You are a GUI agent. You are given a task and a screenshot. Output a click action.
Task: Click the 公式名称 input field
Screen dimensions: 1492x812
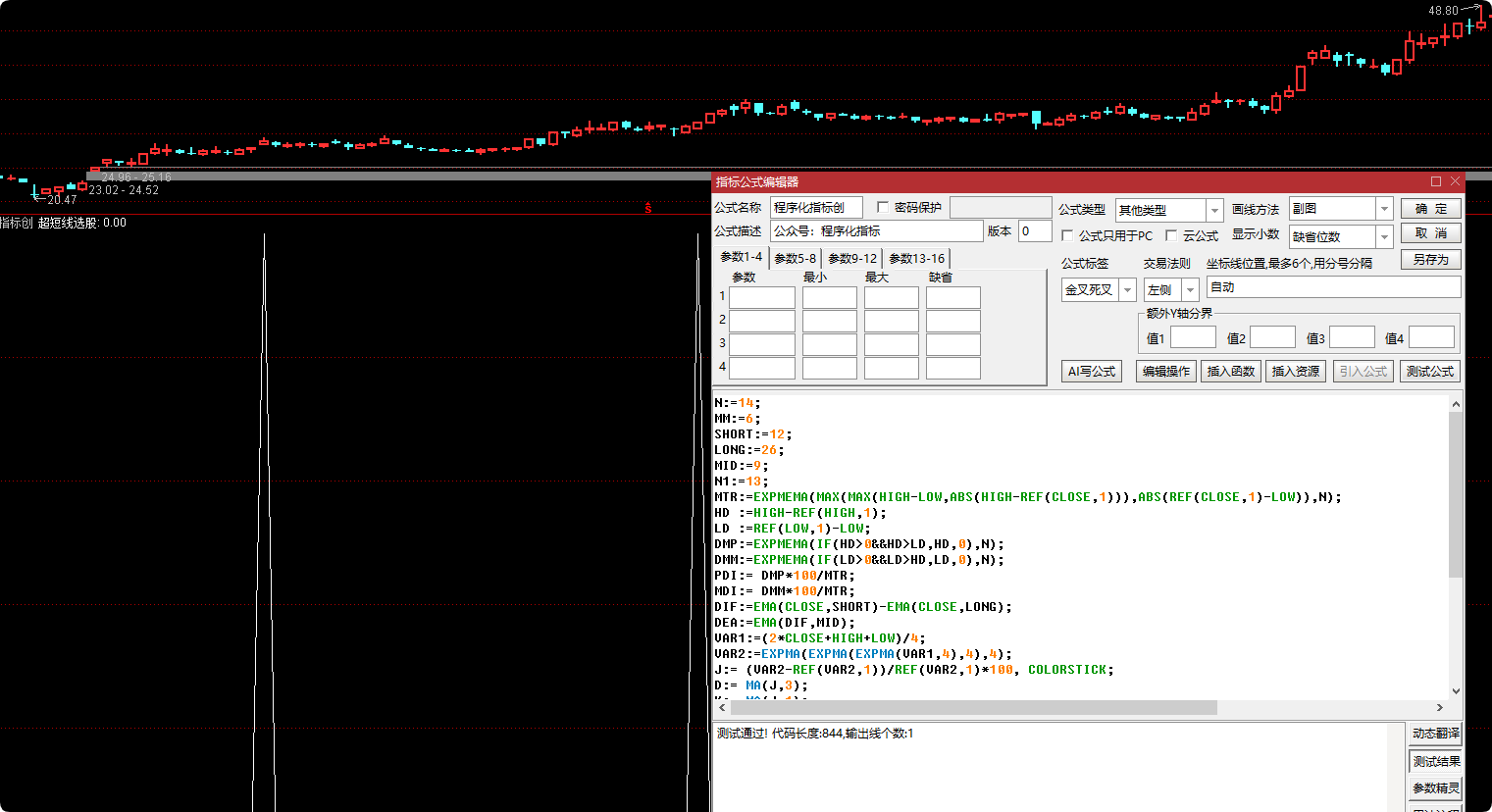816,208
